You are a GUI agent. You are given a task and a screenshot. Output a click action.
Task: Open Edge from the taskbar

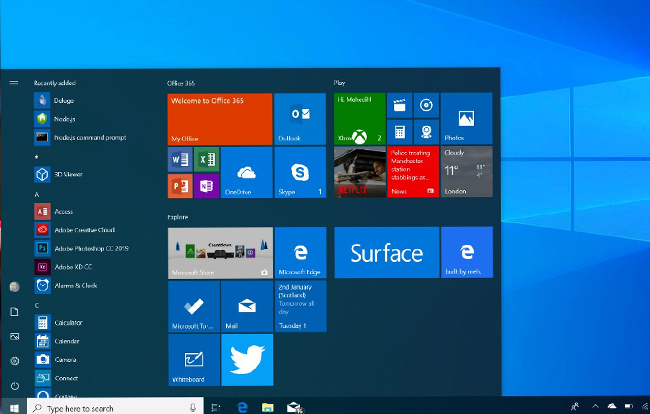tap(242, 408)
